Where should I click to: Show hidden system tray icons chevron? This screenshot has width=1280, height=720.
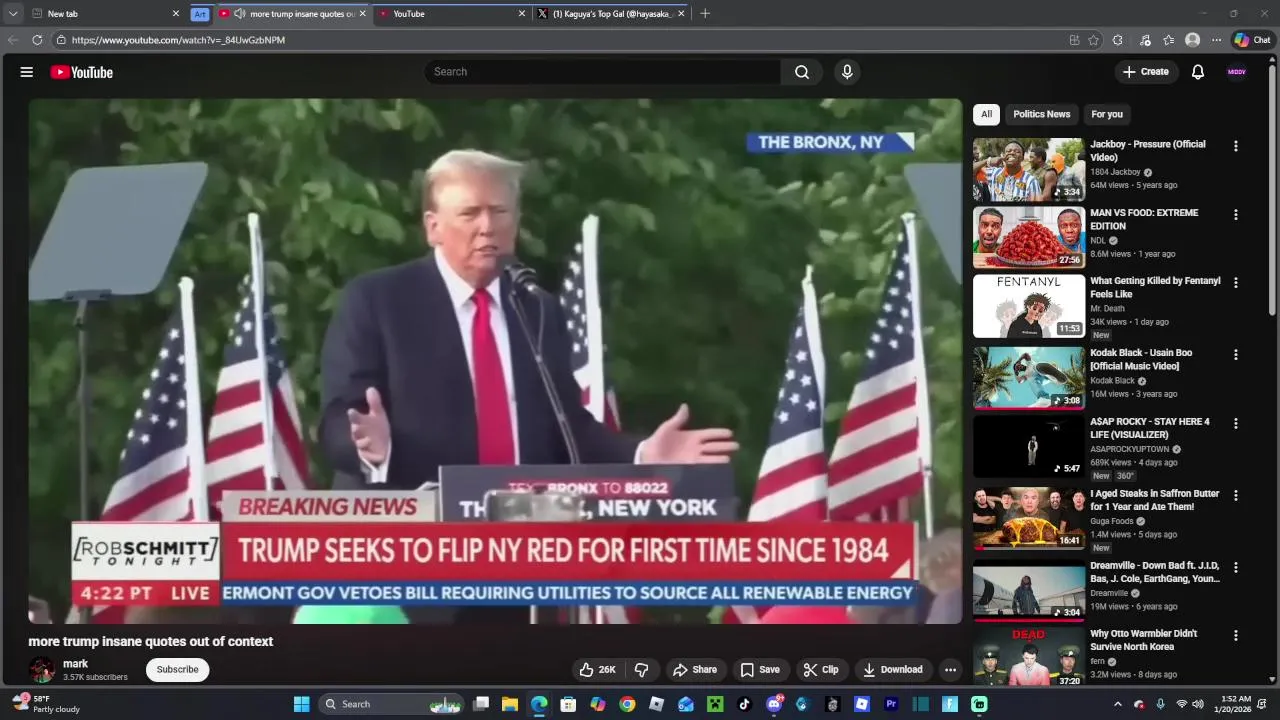tap(1117, 704)
